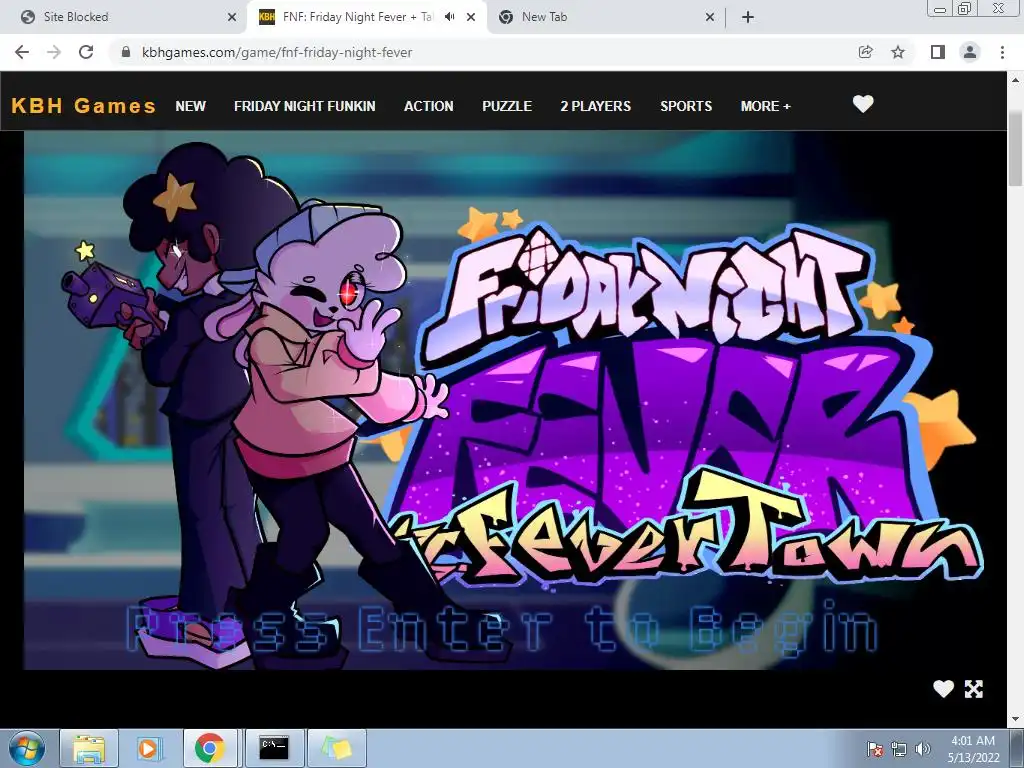
Task: Click the padlock site info icon
Action: click(126, 52)
